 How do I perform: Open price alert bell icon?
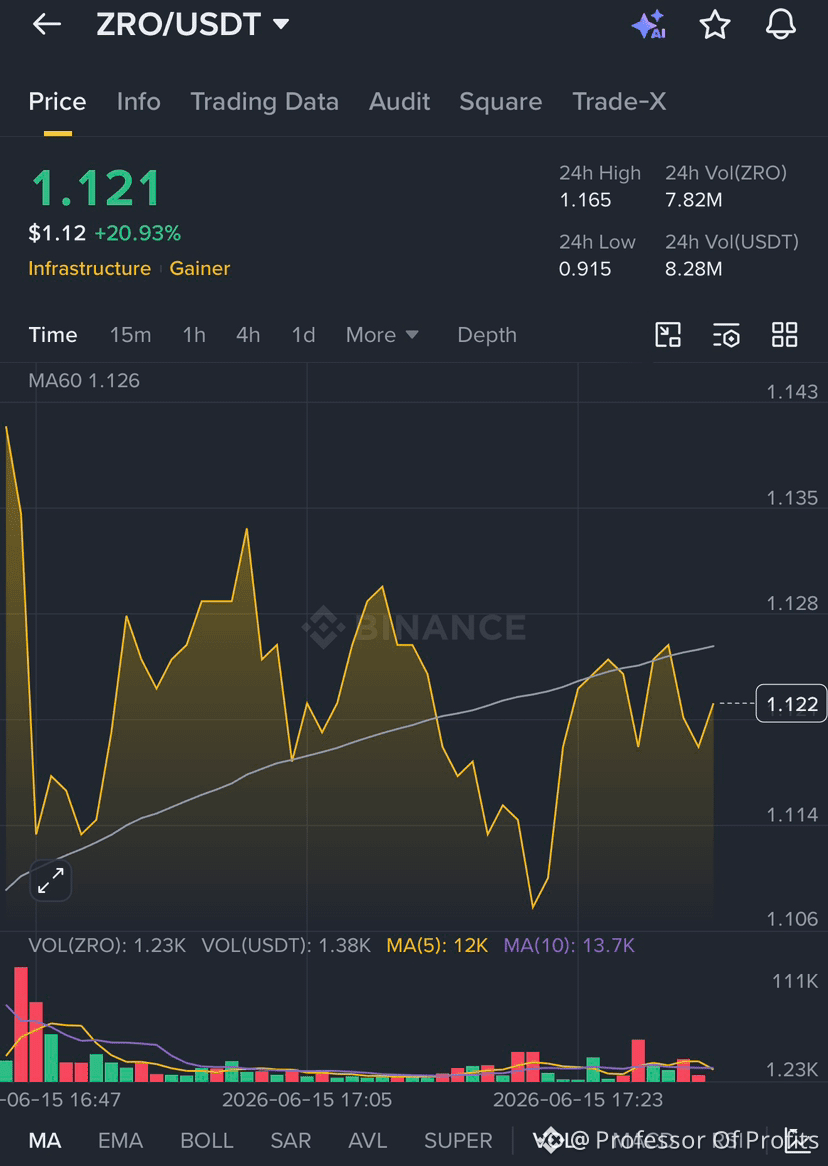tap(780, 24)
